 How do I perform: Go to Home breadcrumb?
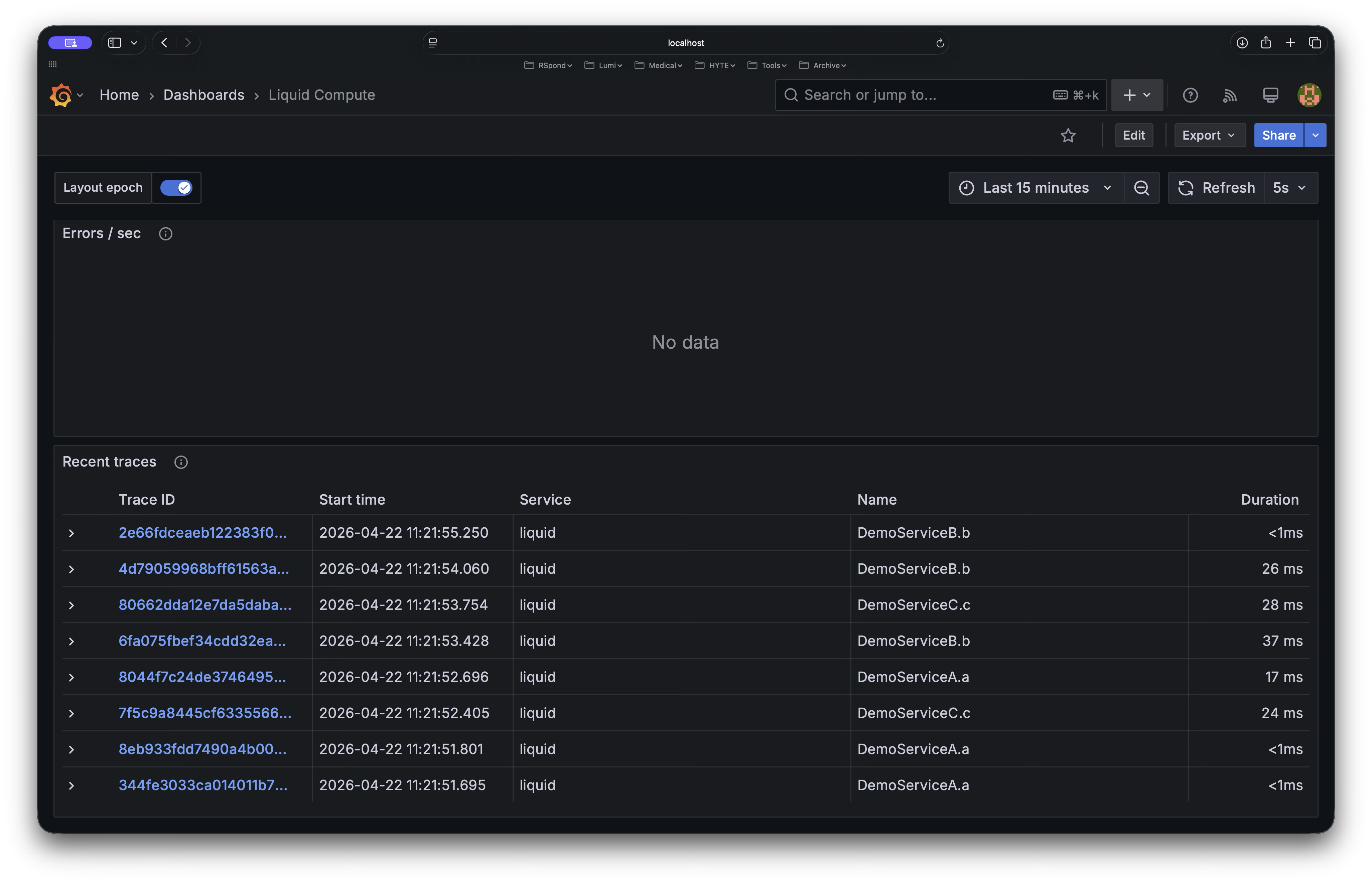point(119,95)
